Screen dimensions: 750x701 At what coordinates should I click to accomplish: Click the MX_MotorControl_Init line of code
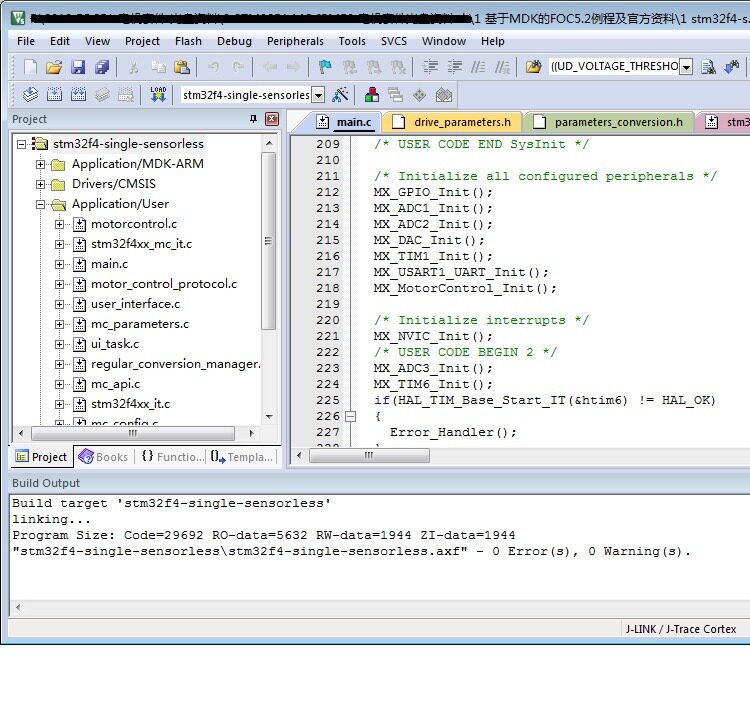tap(464, 288)
